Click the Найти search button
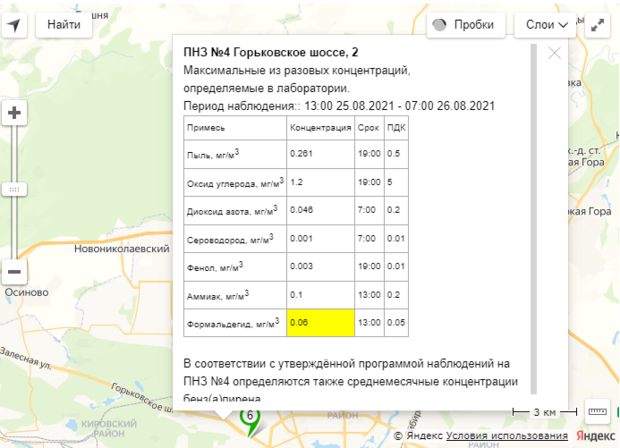This screenshot has width=620, height=448. click(64, 25)
